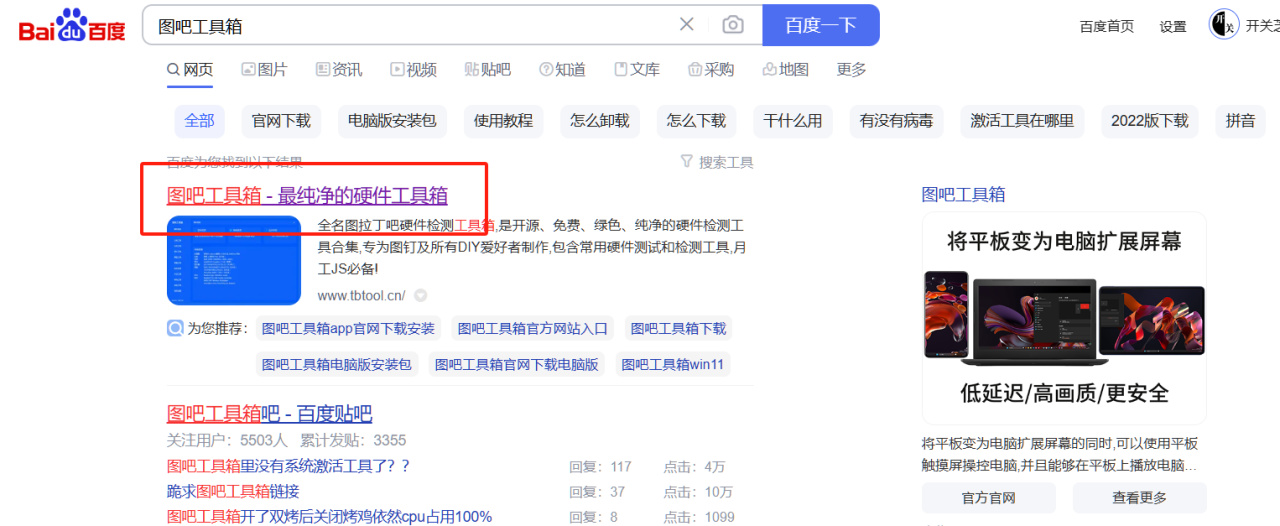Select the 全部 filter chip

pyautogui.click(x=199, y=120)
